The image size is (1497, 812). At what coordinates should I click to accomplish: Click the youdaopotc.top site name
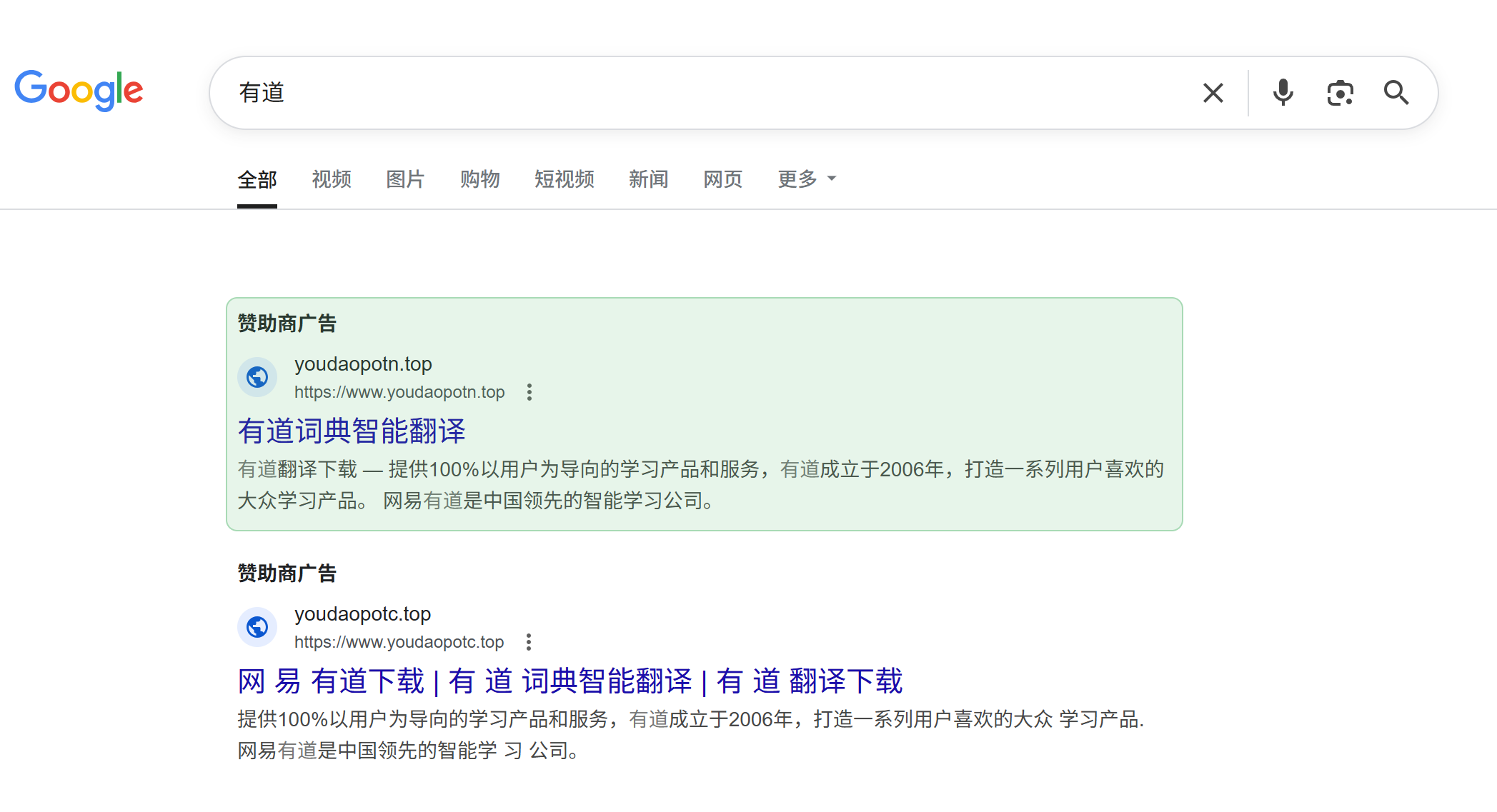362,614
